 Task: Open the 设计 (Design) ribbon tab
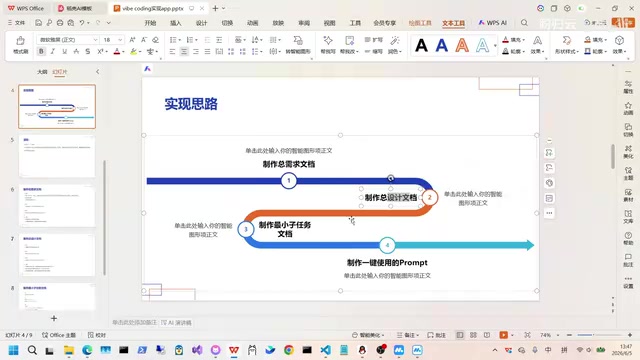[x=201, y=23]
